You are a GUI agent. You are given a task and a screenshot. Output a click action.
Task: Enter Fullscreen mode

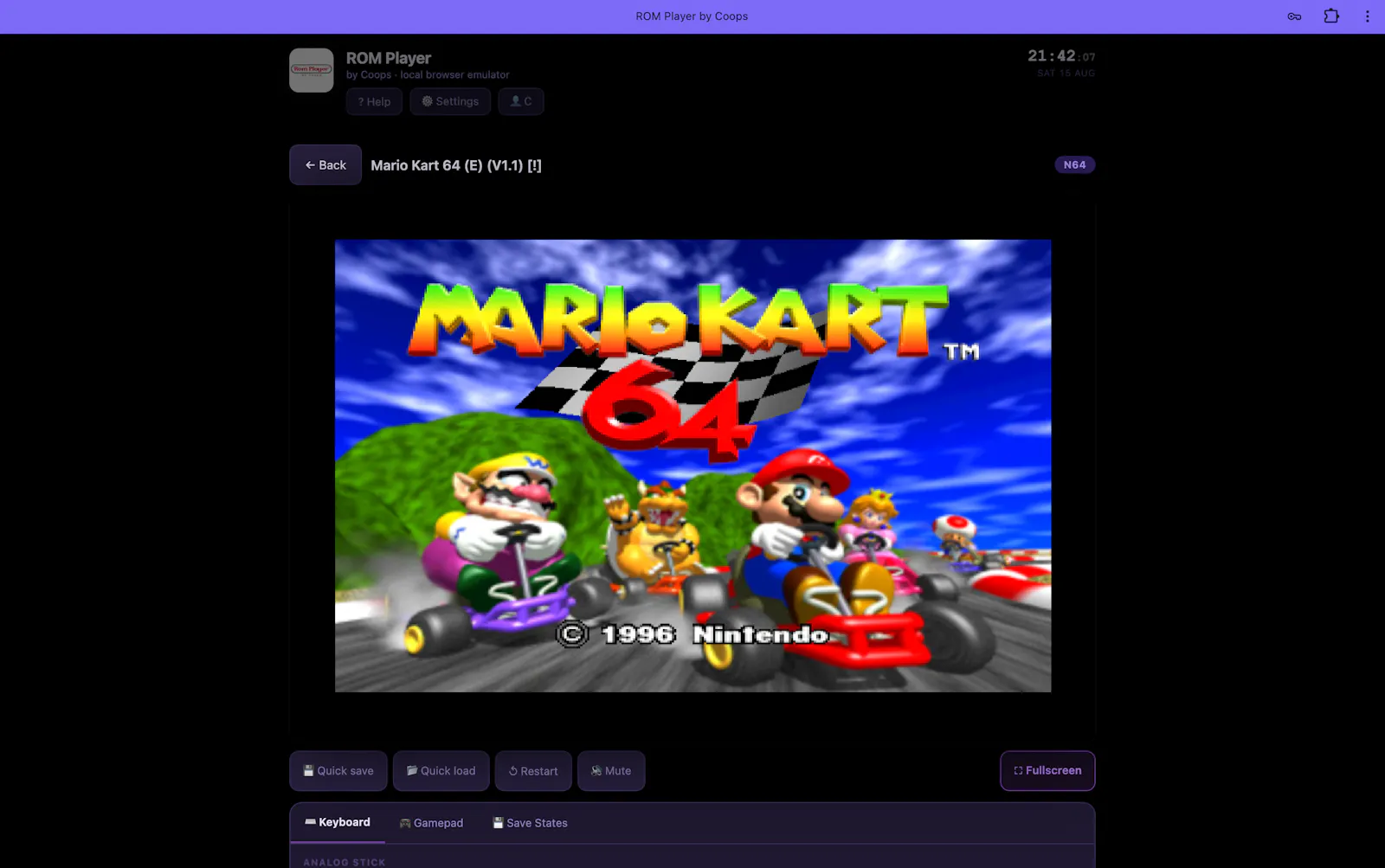tap(1047, 771)
